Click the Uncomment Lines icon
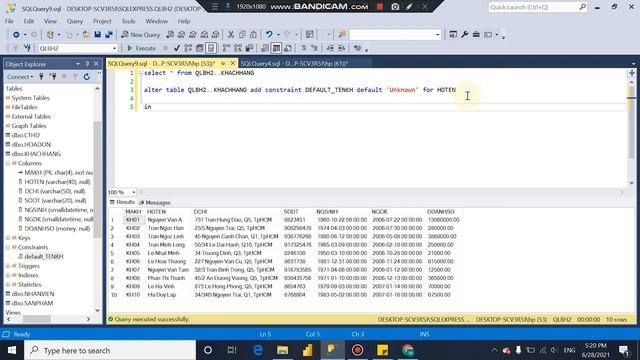 click(x=314, y=48)
